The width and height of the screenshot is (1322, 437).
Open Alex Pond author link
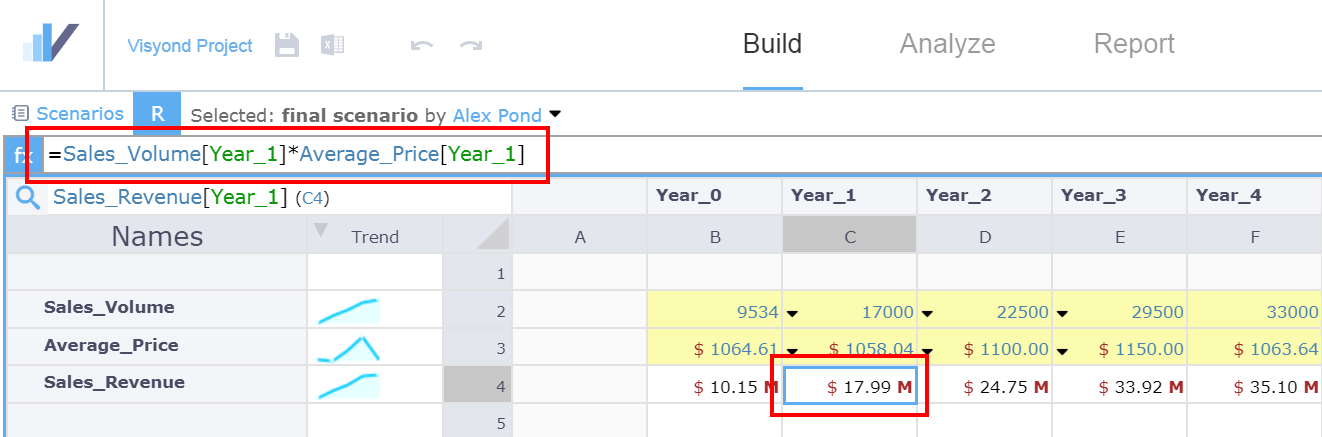(x=497, y=115)
